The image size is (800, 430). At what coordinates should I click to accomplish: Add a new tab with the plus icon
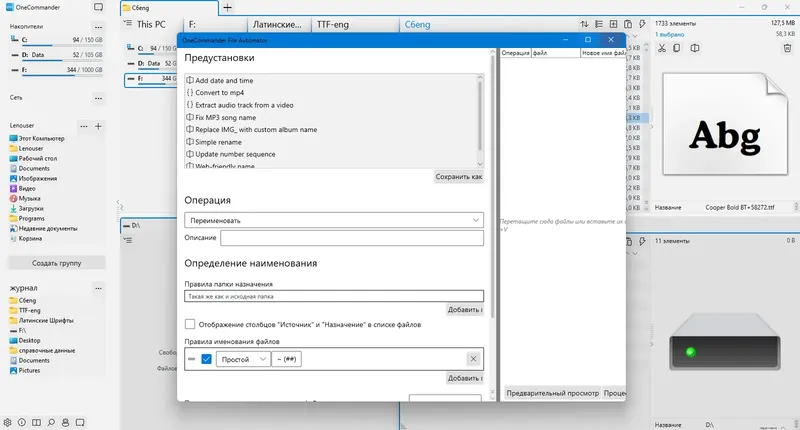228,8
